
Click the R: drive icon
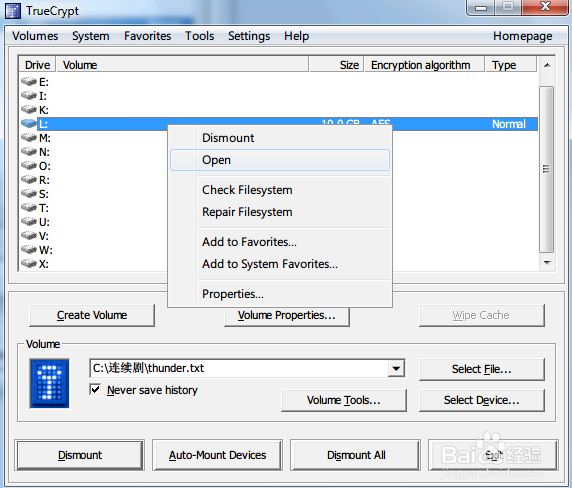tap(29, 179)
